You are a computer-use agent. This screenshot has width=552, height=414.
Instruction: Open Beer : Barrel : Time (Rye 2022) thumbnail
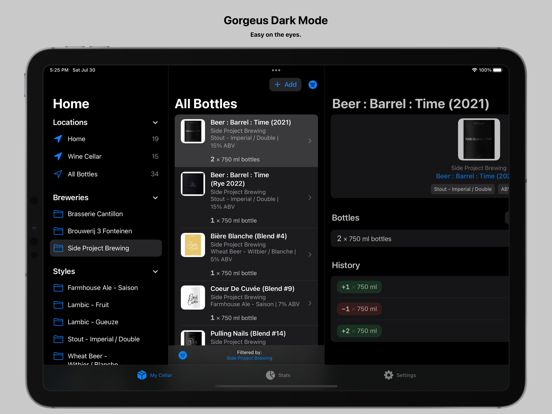pos(193,183)
